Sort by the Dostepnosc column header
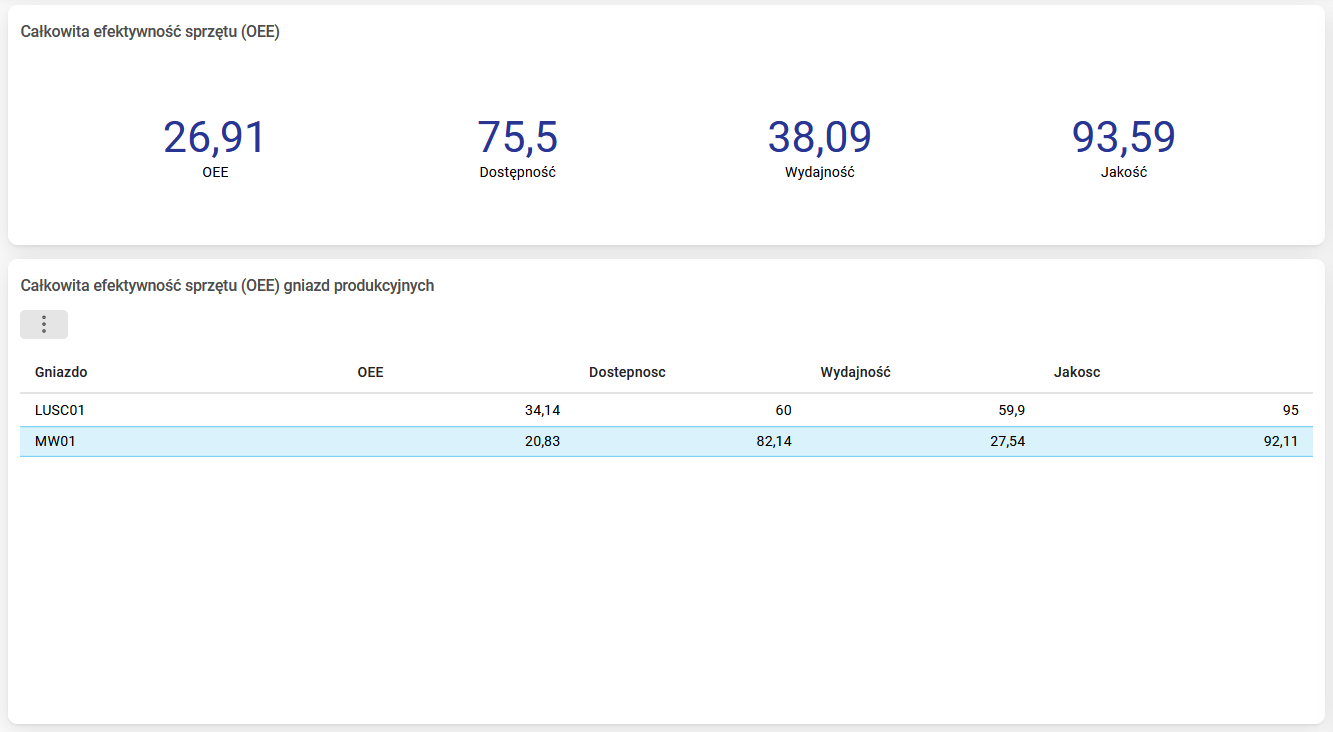This screenshot has height=732, width=1333. (x=627, y=372)
